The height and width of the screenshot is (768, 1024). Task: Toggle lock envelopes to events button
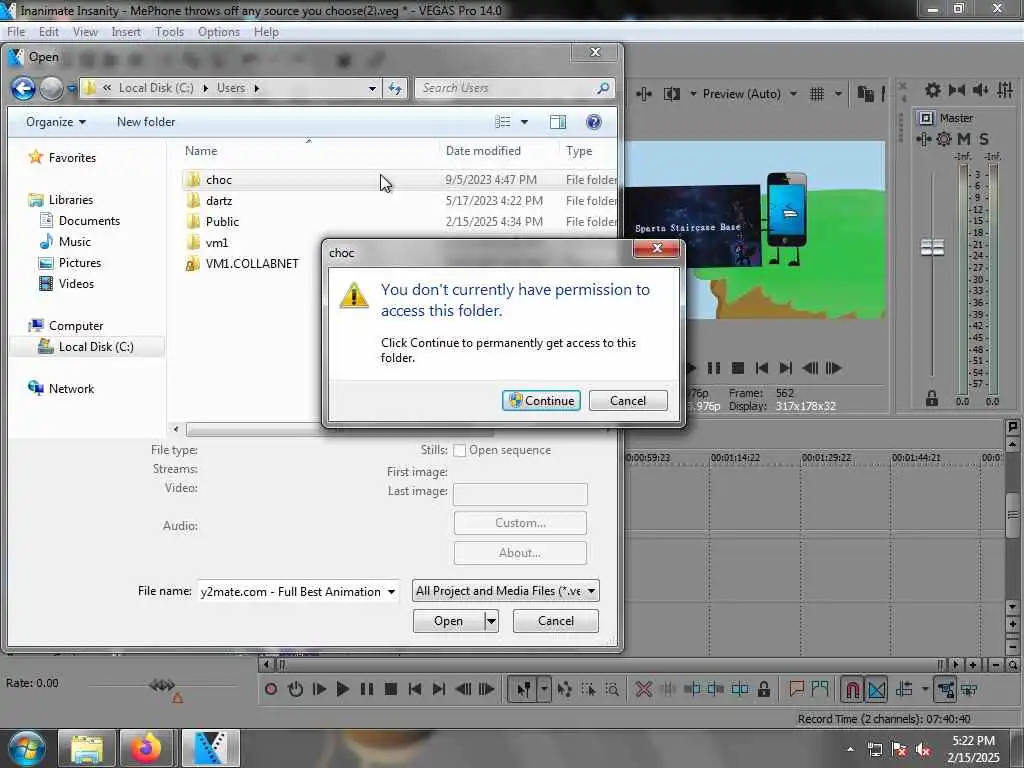[946, 689]
